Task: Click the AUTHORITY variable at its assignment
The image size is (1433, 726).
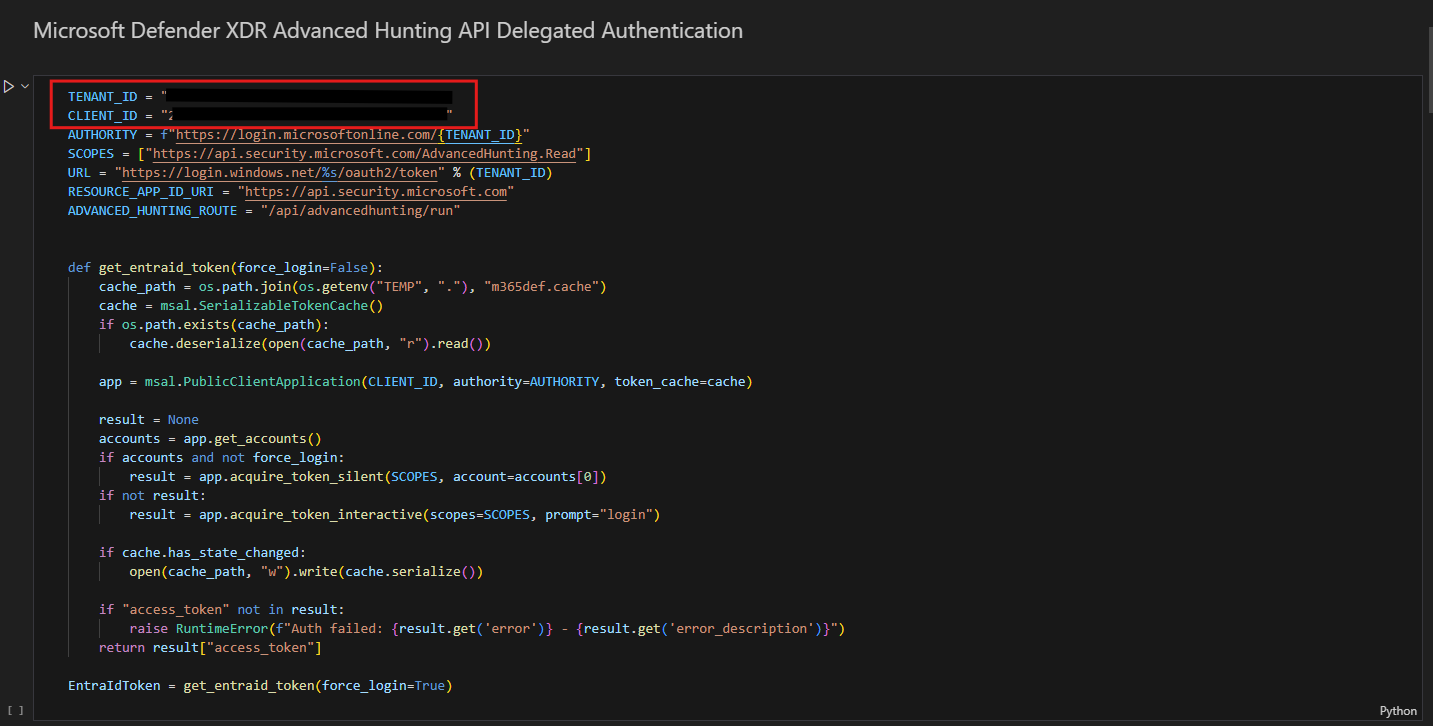Action: 102,135
